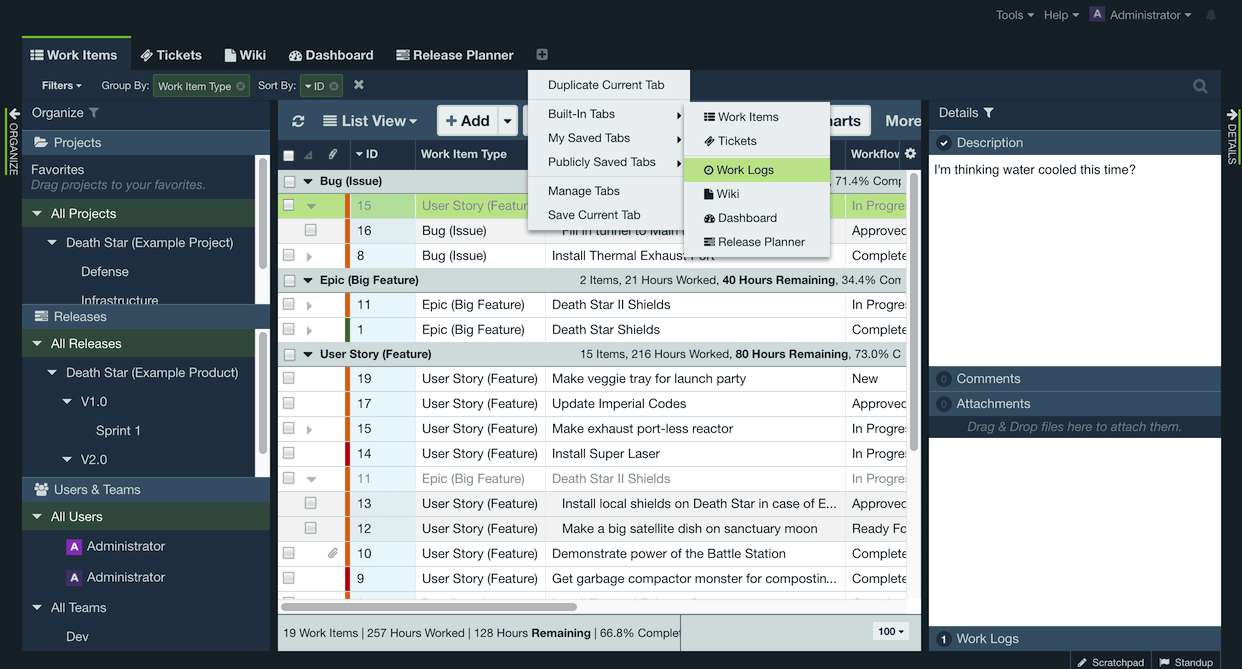Open the page size 100 dropdown
The height and width of the screenshot is (669, 1242).
pyautogui.click(x=890, y=631)
